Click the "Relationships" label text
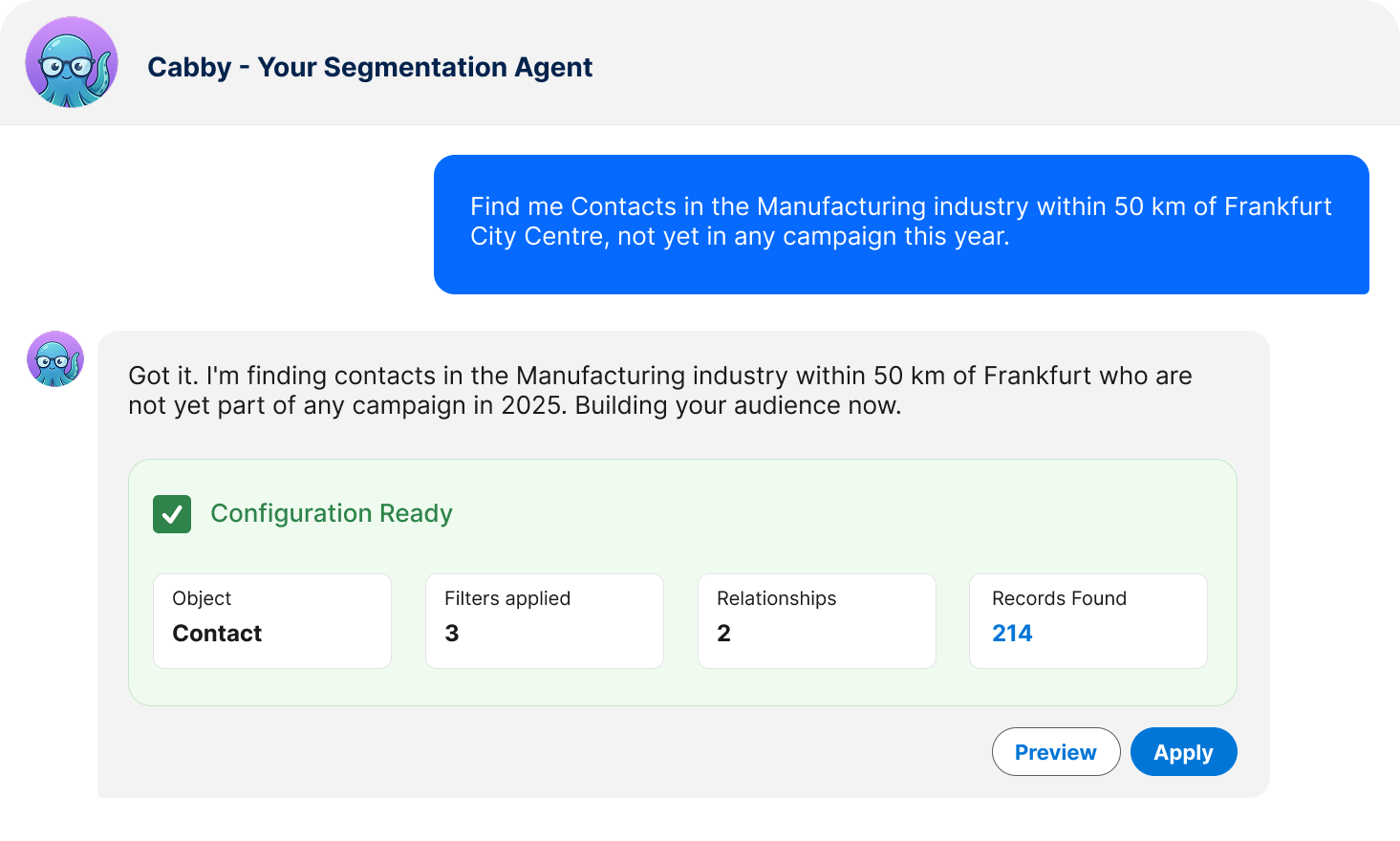 point(776,598)
